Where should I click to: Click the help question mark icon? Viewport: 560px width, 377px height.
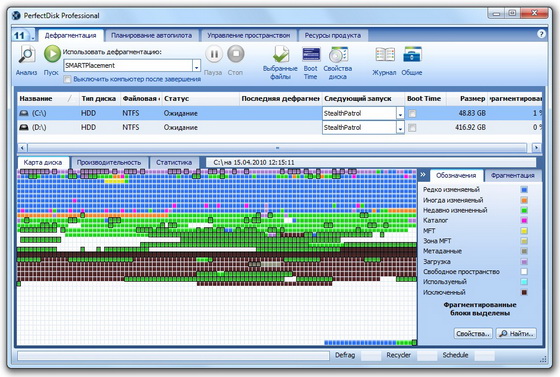click(541, 34)
